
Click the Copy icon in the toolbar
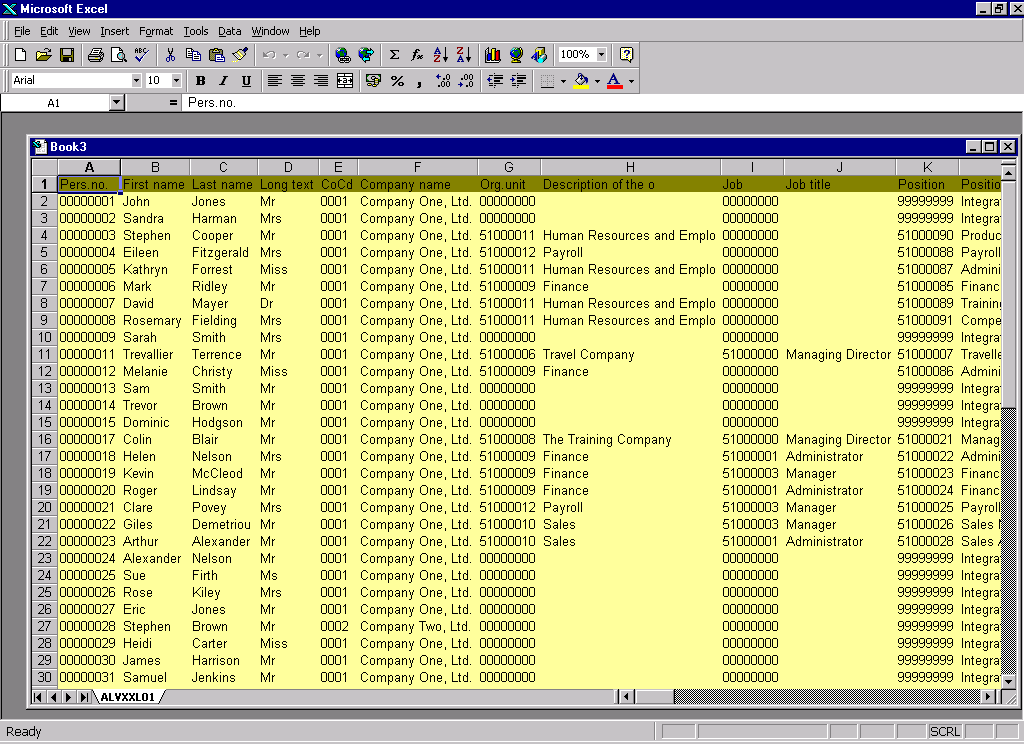193,55
